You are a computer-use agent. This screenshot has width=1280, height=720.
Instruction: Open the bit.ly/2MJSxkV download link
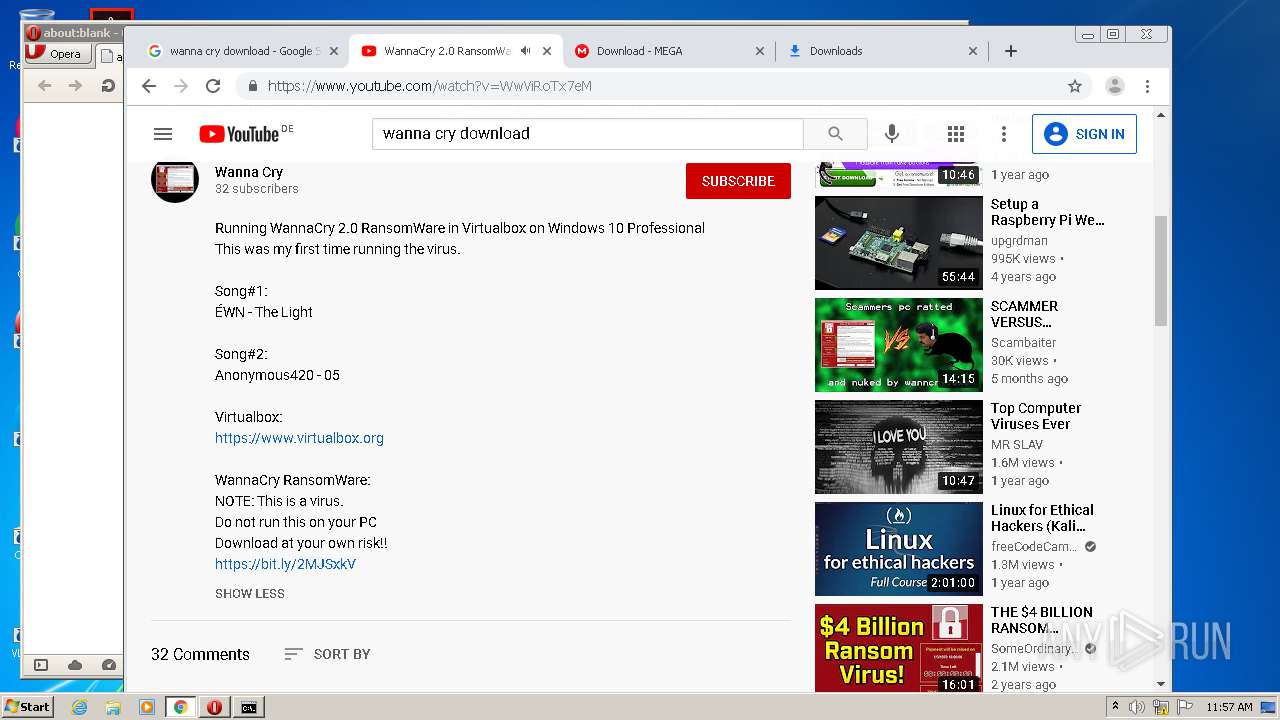(x=285, y=564)
